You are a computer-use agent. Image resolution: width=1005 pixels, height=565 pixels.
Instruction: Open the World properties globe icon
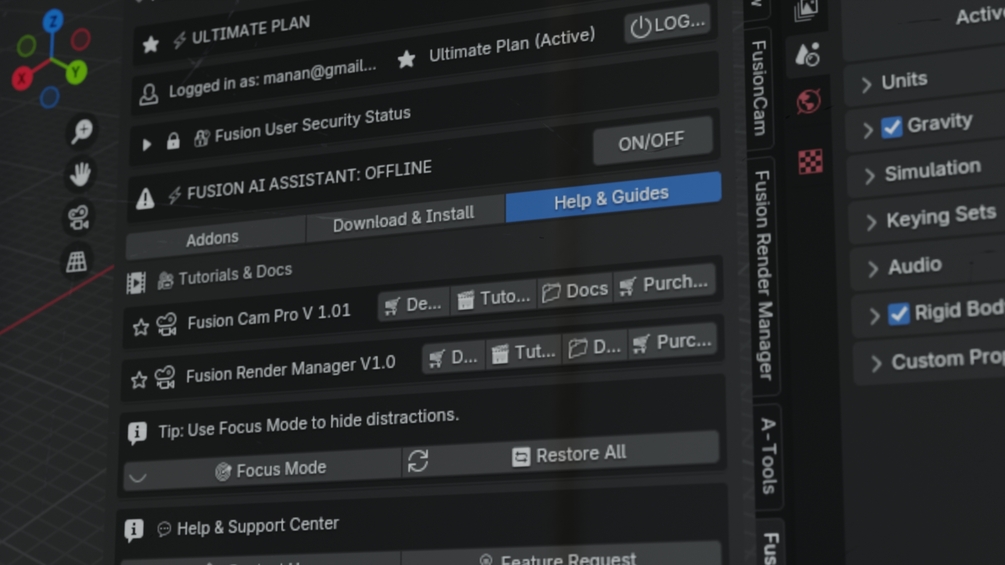809,101
